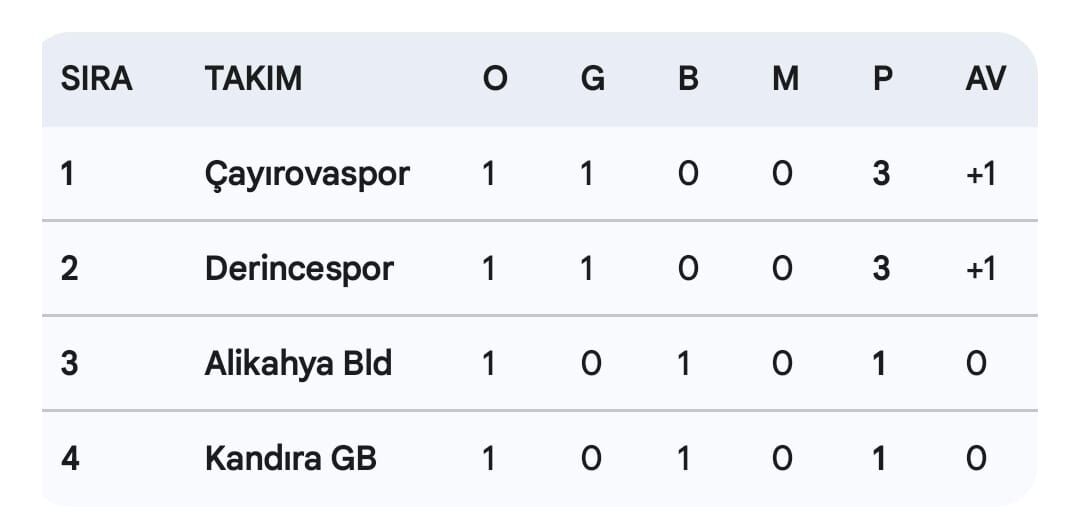Click rank number 4 beside Kandıra GB
Image resolution: width=1079 pixels, height=514 pixels.
(x=69, y=458)
